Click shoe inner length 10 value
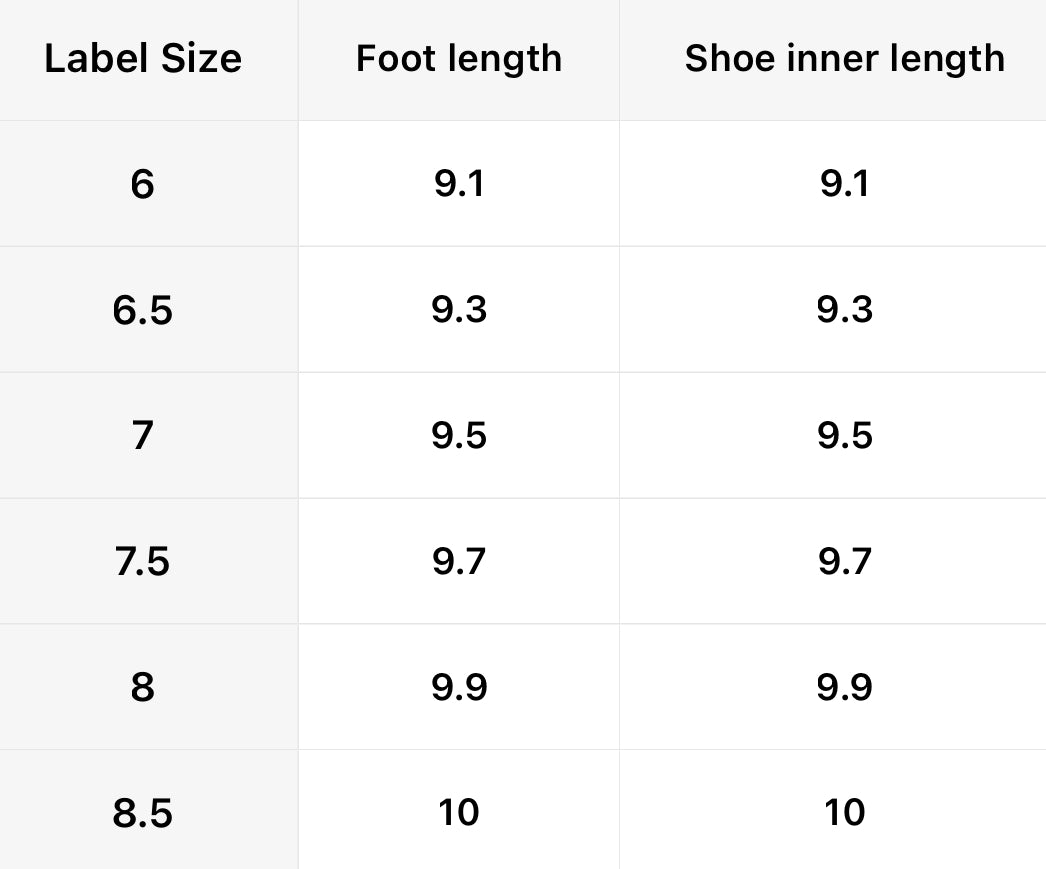1046x869 pixels. (x=844, y=813)
